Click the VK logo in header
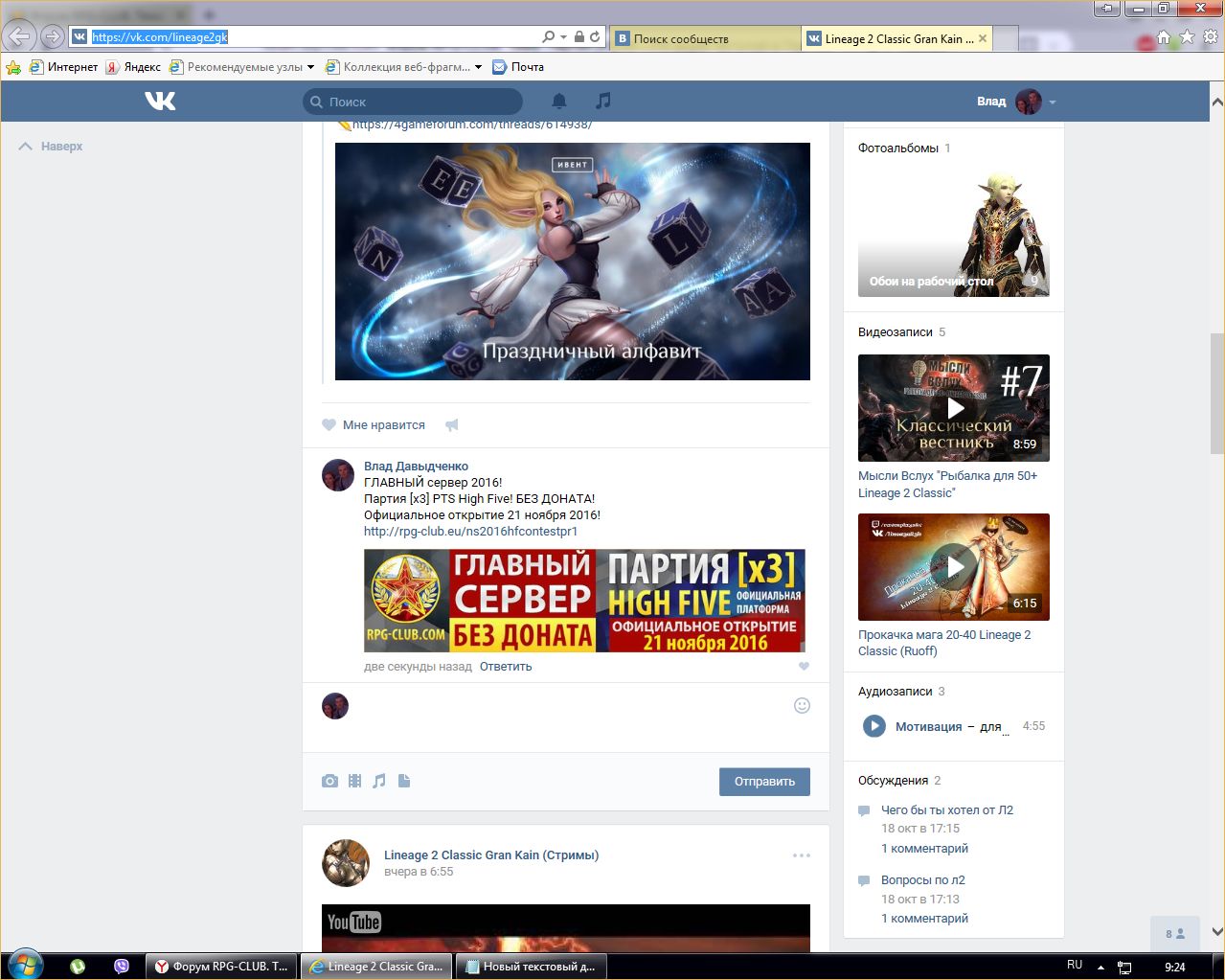This screenshot has width=1225, height=980. pyautogui.click(x=160, y=101)
